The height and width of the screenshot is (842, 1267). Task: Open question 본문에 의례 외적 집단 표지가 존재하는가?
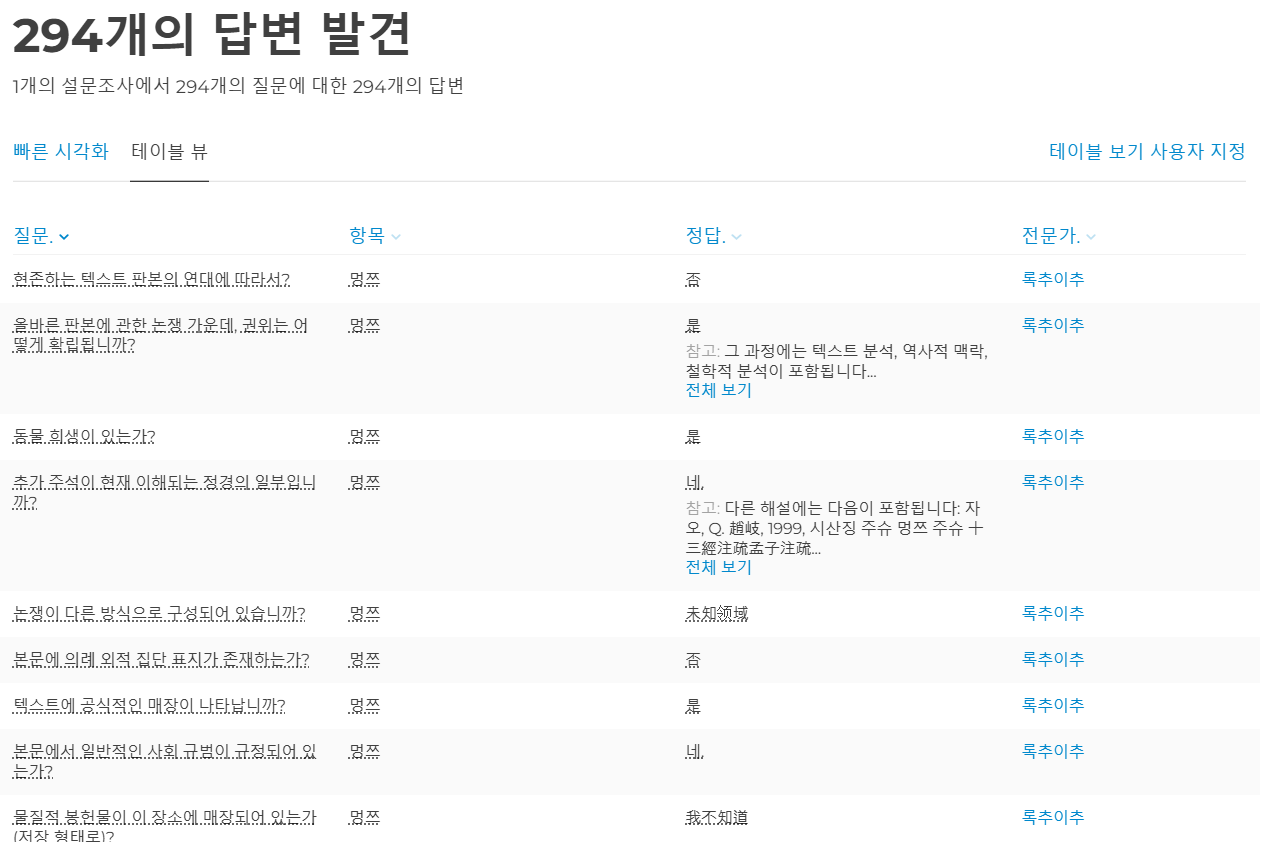click(161, 659)
